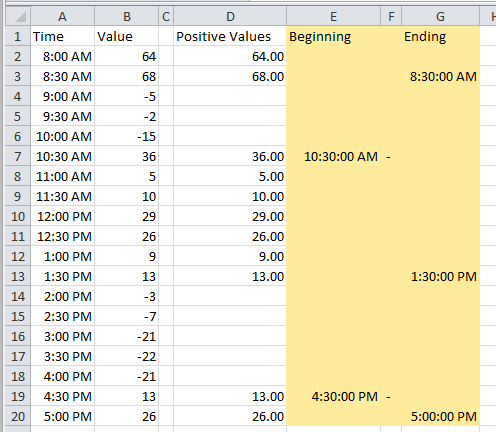Click the value cell '64'
The width and height of the screenshot is (496, 432).
127,56
